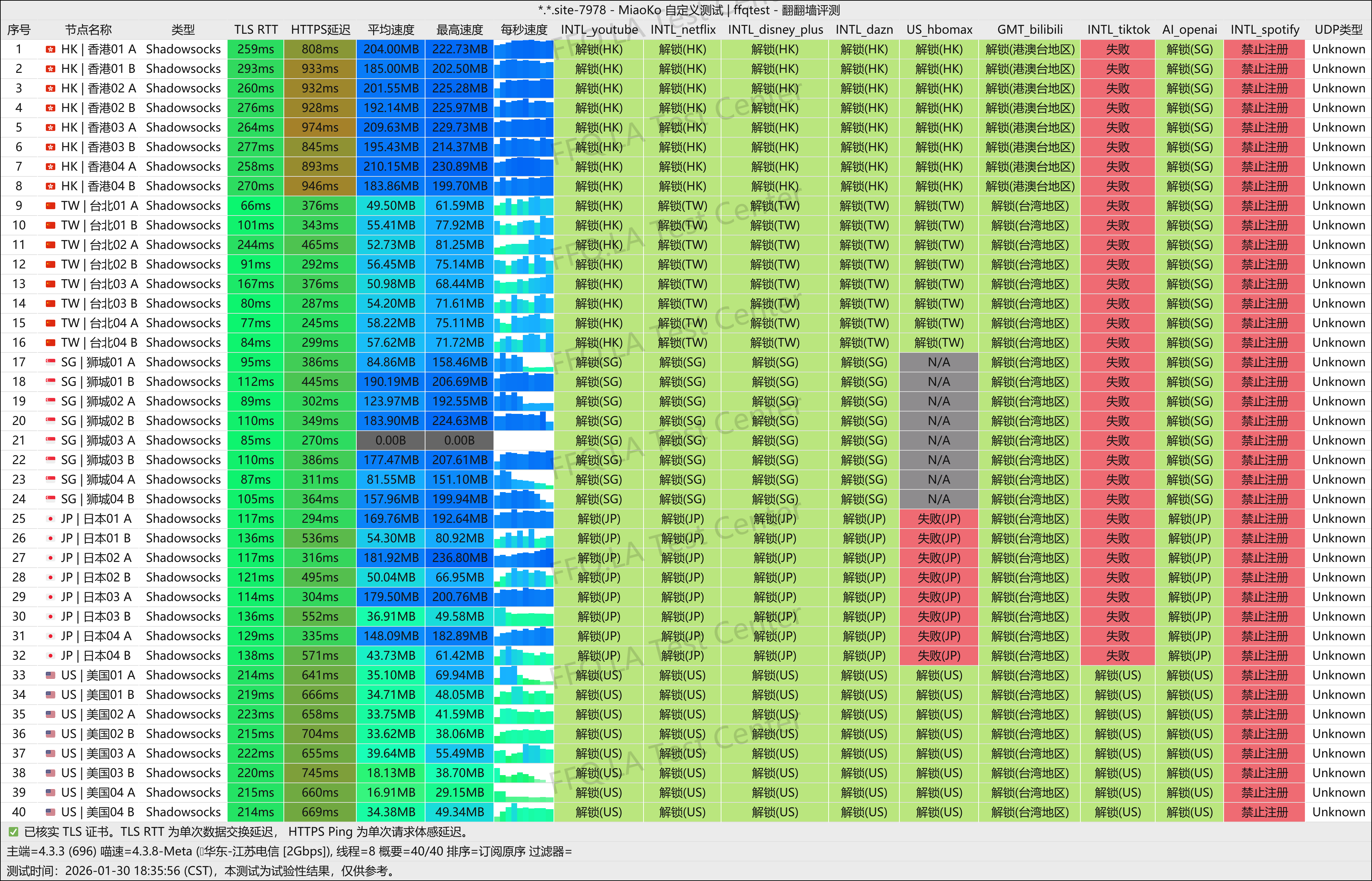
Task: Click the 主端=4.3.3 backend info line
Action: (289, 852)
